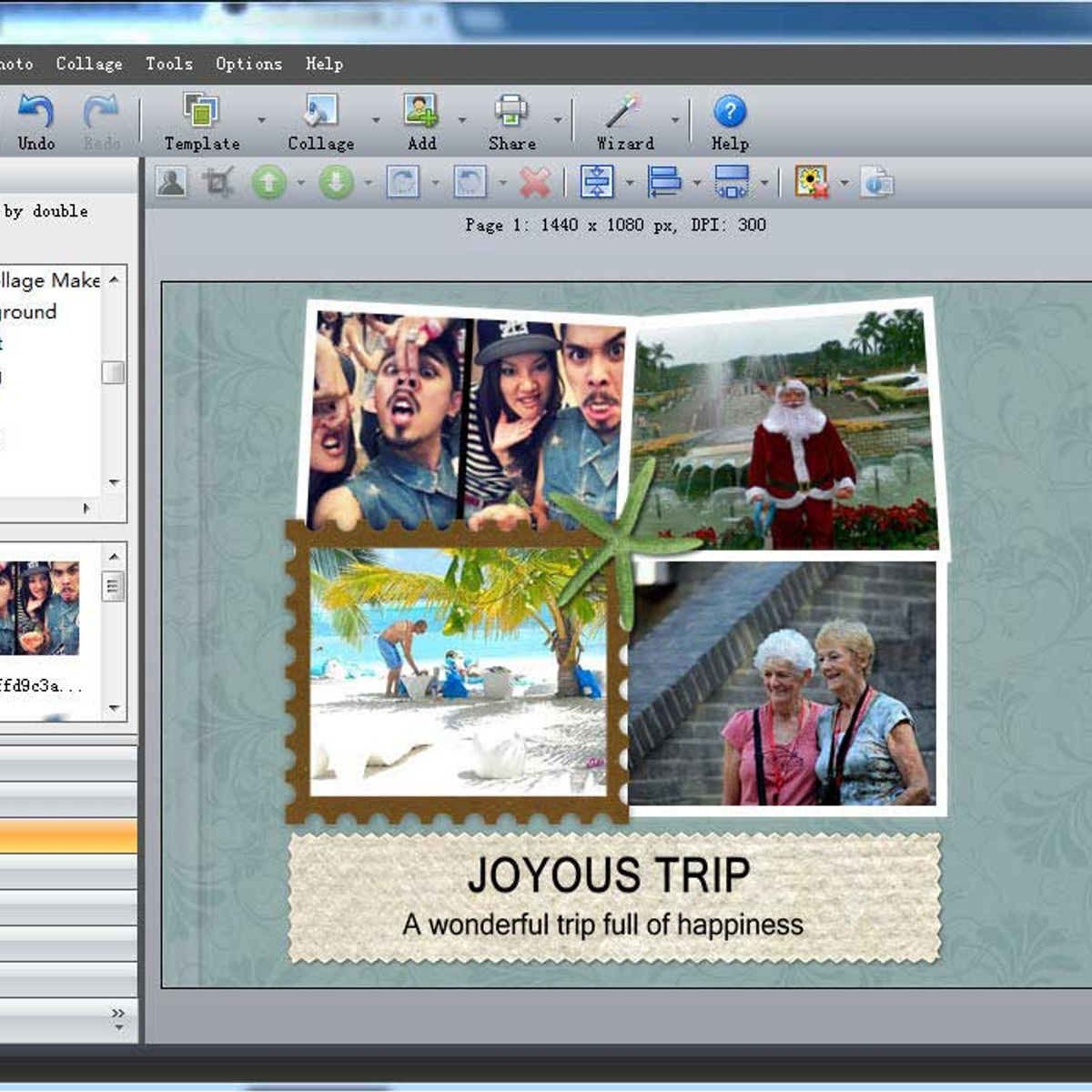Select the Crop photo tool
The image size is (1092, 1092).
[x=216, y=181]
